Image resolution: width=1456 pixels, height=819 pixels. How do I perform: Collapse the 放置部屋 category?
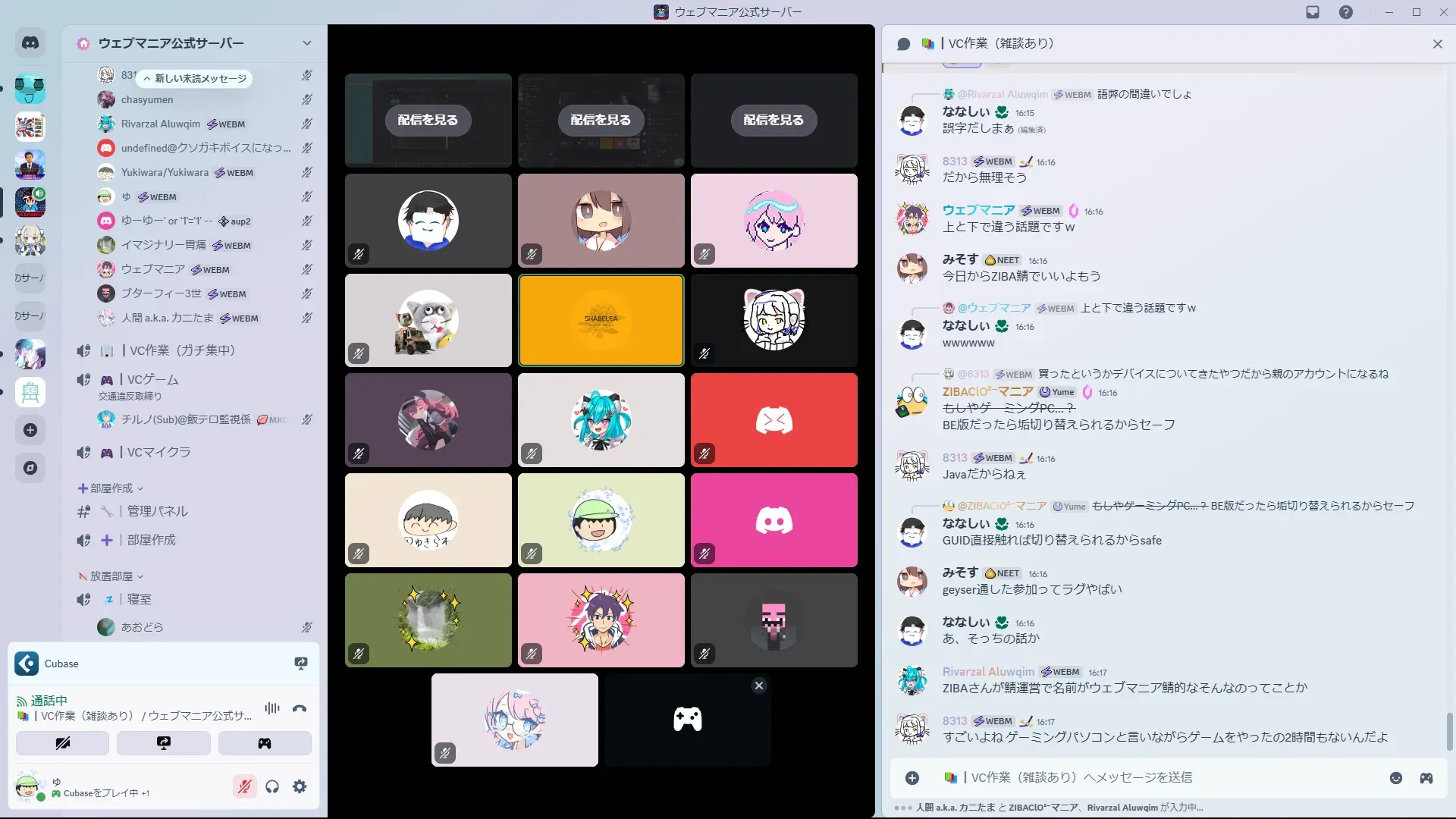pos(111,576)
